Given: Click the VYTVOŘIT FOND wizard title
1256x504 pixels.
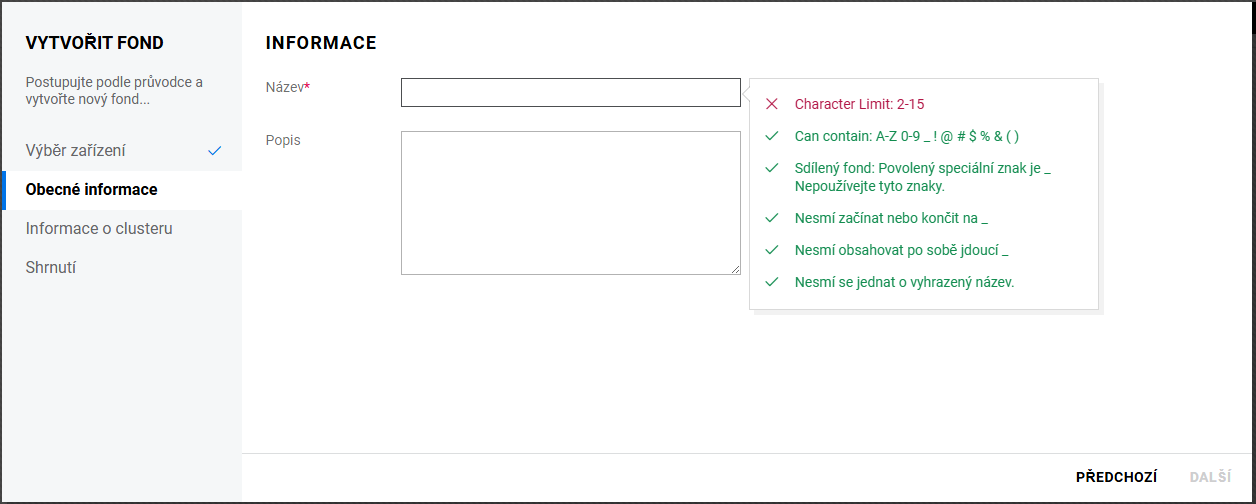Looking at the screenshot, I should 94,43.
